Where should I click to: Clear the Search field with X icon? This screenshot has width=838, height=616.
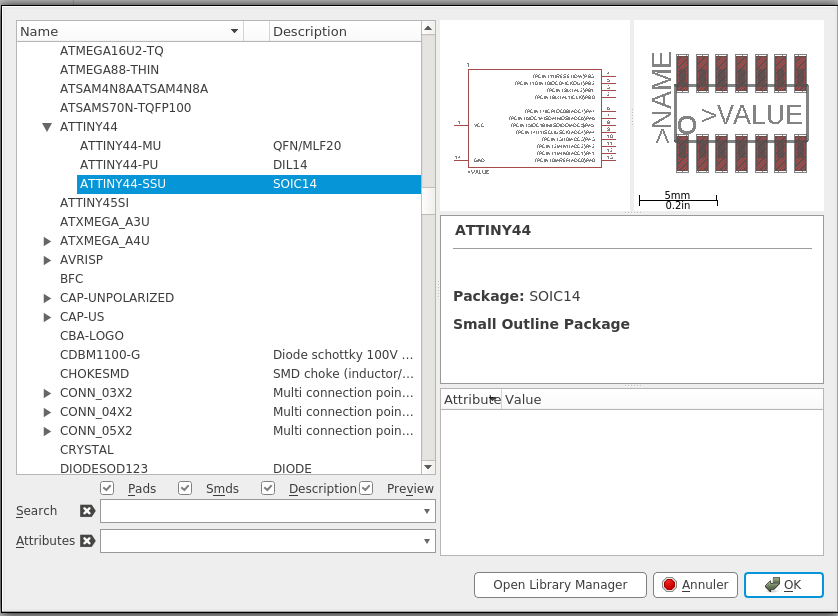coord(87,511)
